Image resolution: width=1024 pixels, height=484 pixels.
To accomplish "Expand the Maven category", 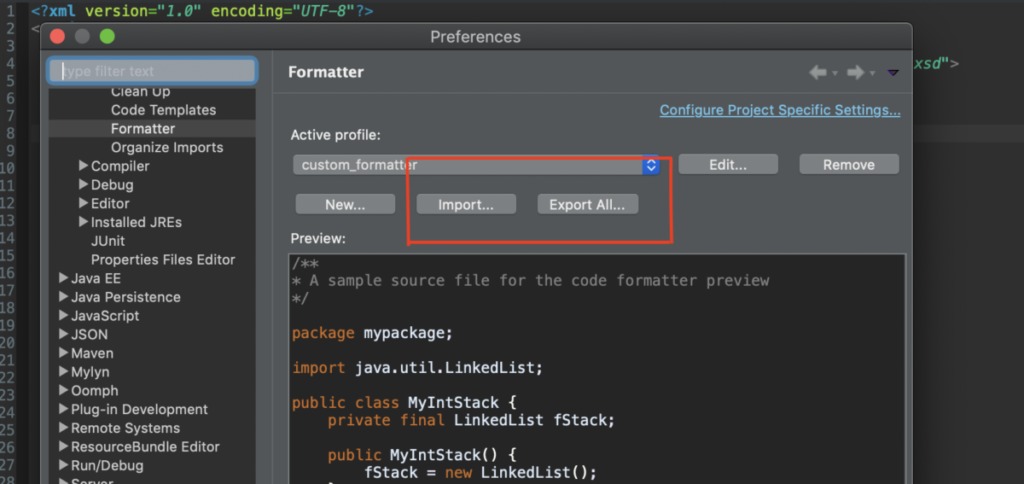I will point(63,353).
